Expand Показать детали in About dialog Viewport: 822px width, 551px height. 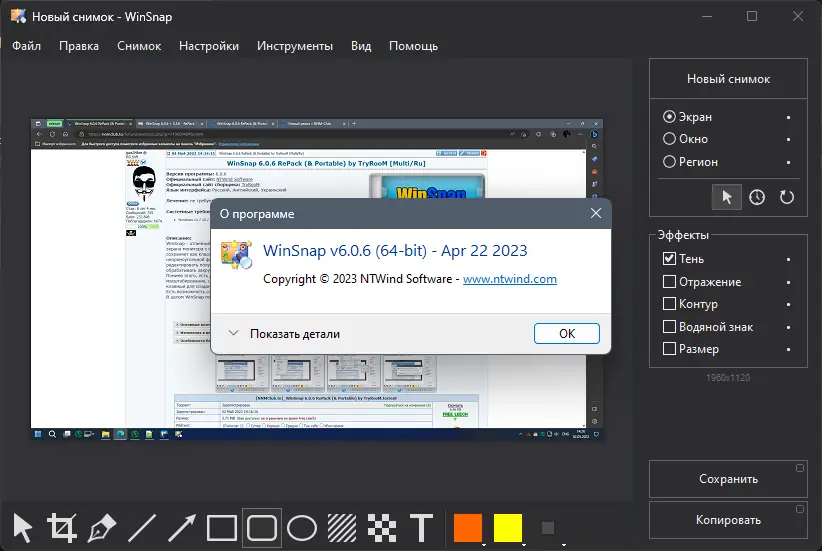click(285, 334)
